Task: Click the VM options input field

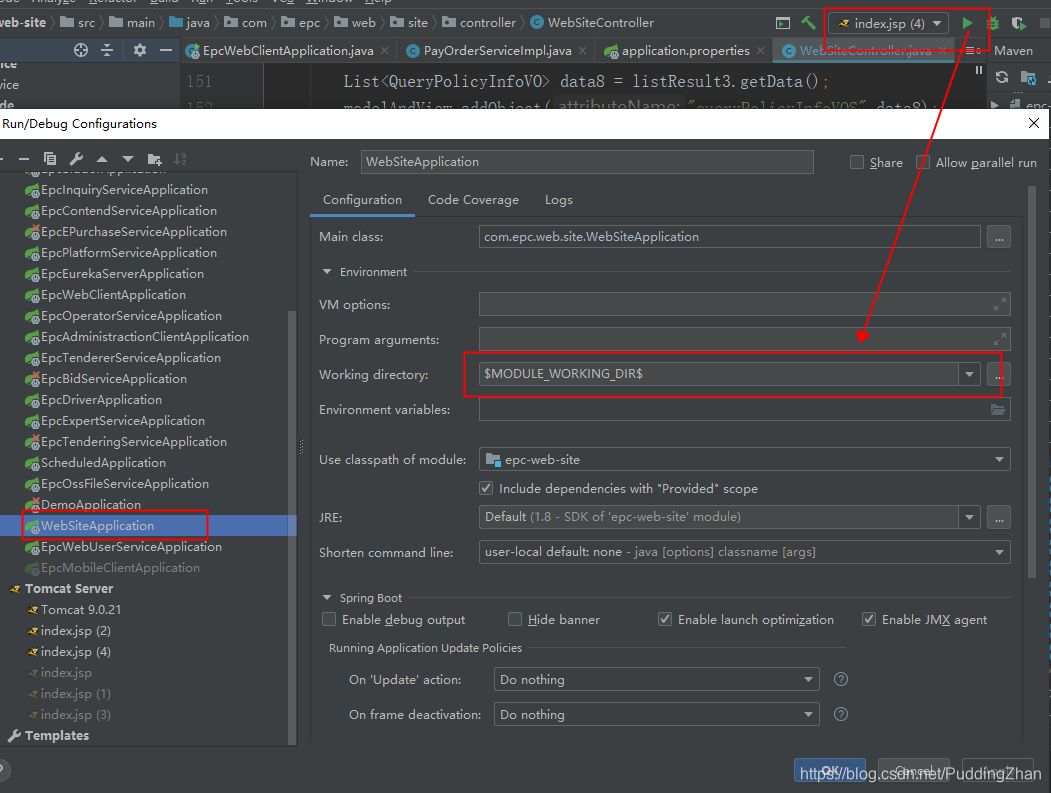Action: pyautogui.click(x=744, y=304)
